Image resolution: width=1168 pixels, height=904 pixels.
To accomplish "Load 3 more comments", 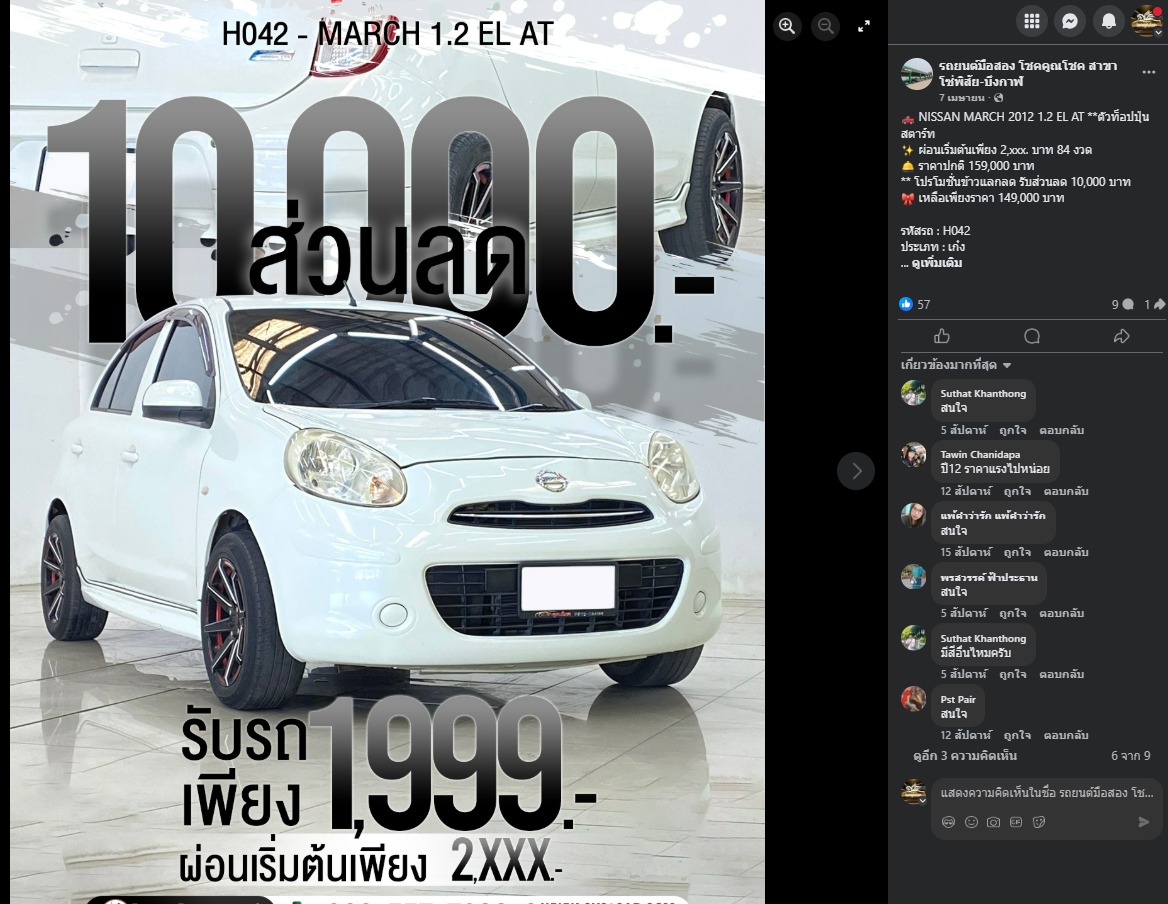I will [x=965, y=756].
